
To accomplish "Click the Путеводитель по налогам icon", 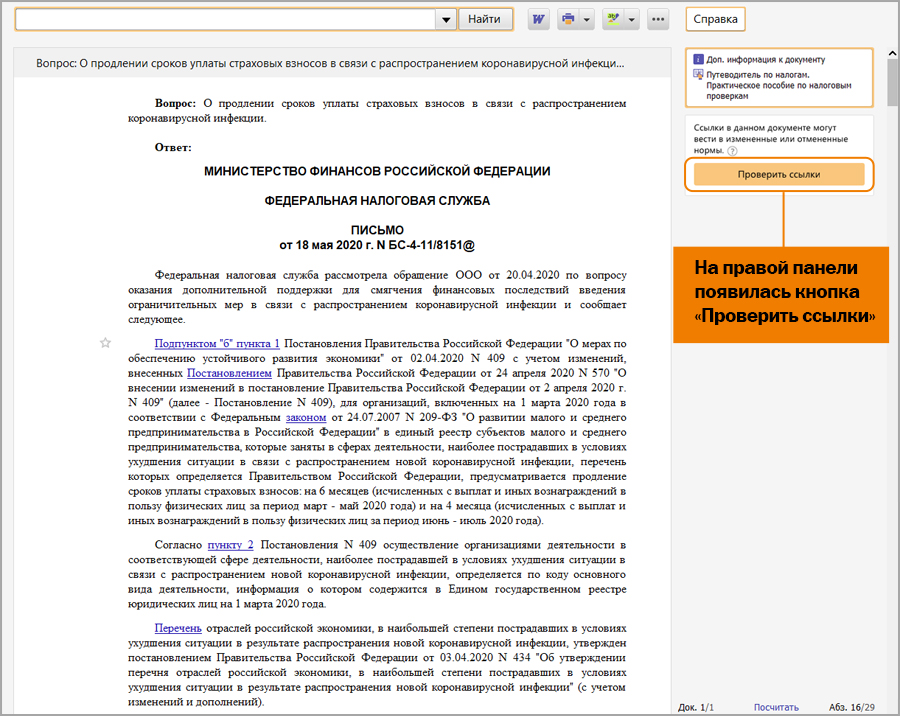I will (x=698, y=75).
